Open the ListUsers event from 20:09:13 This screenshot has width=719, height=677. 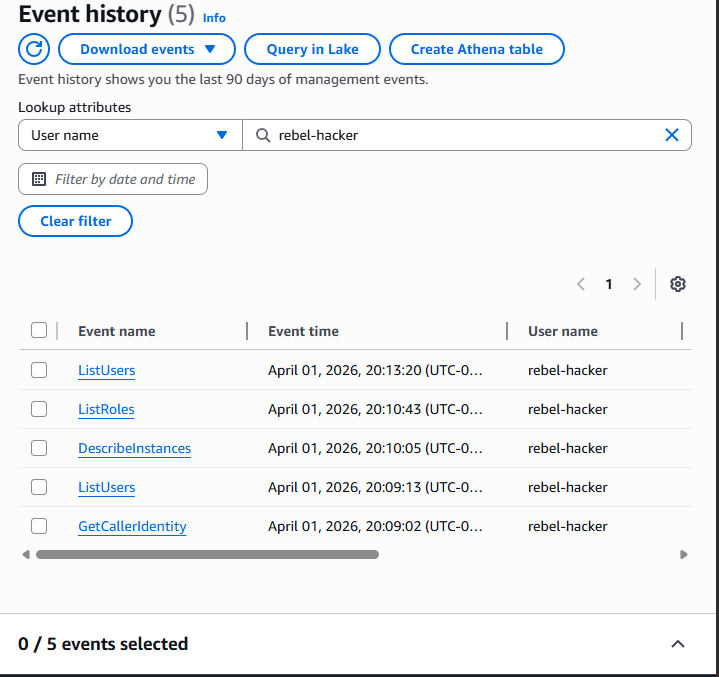(106, 487)
